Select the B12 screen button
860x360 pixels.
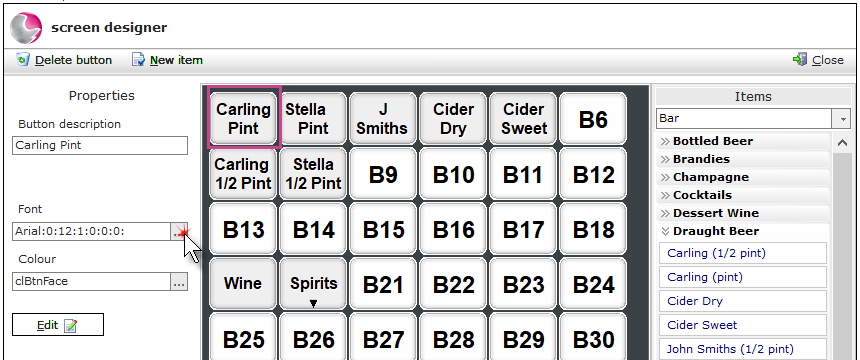click(593, 173)
